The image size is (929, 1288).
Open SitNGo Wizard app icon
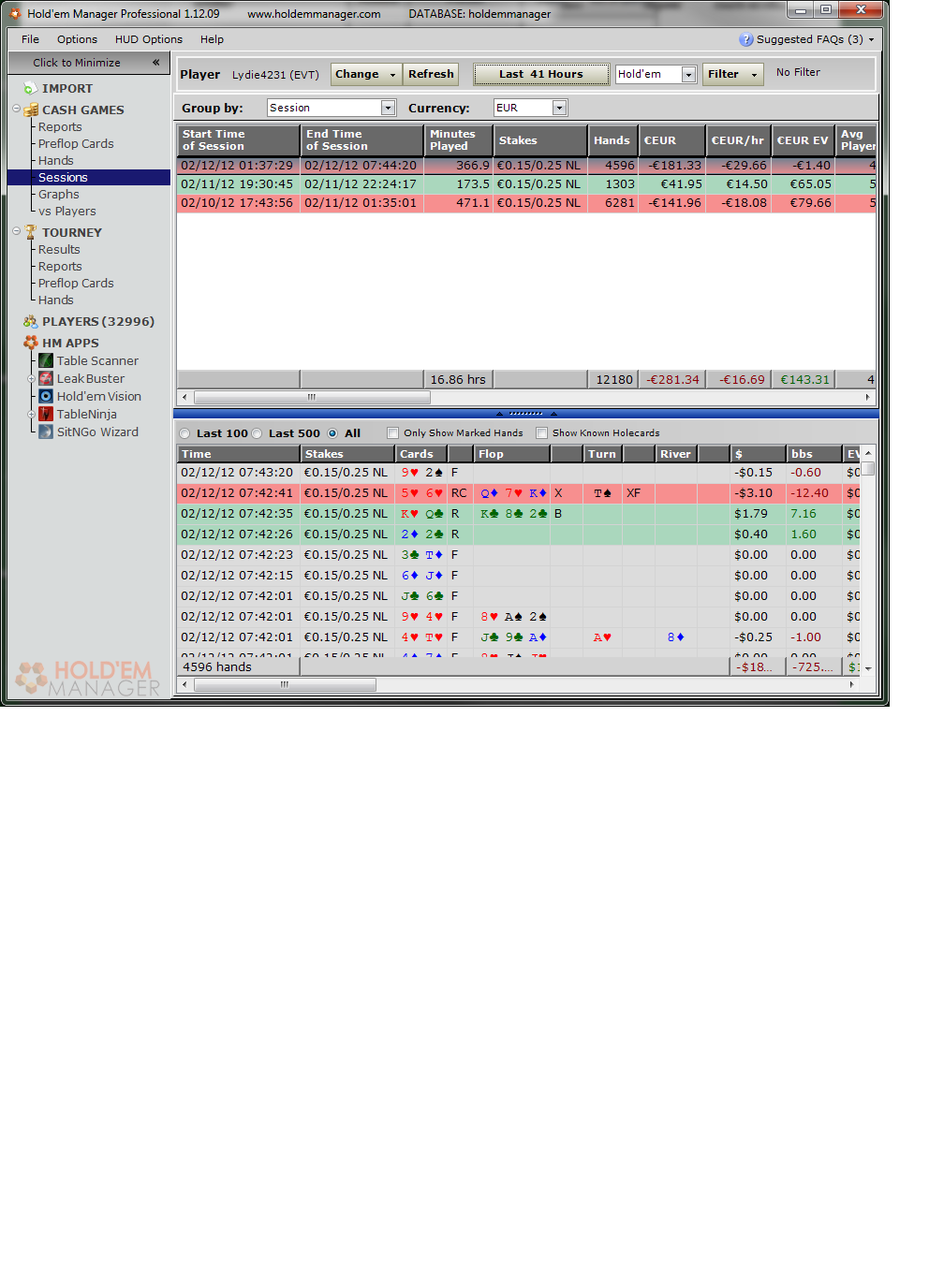point(45,432)
